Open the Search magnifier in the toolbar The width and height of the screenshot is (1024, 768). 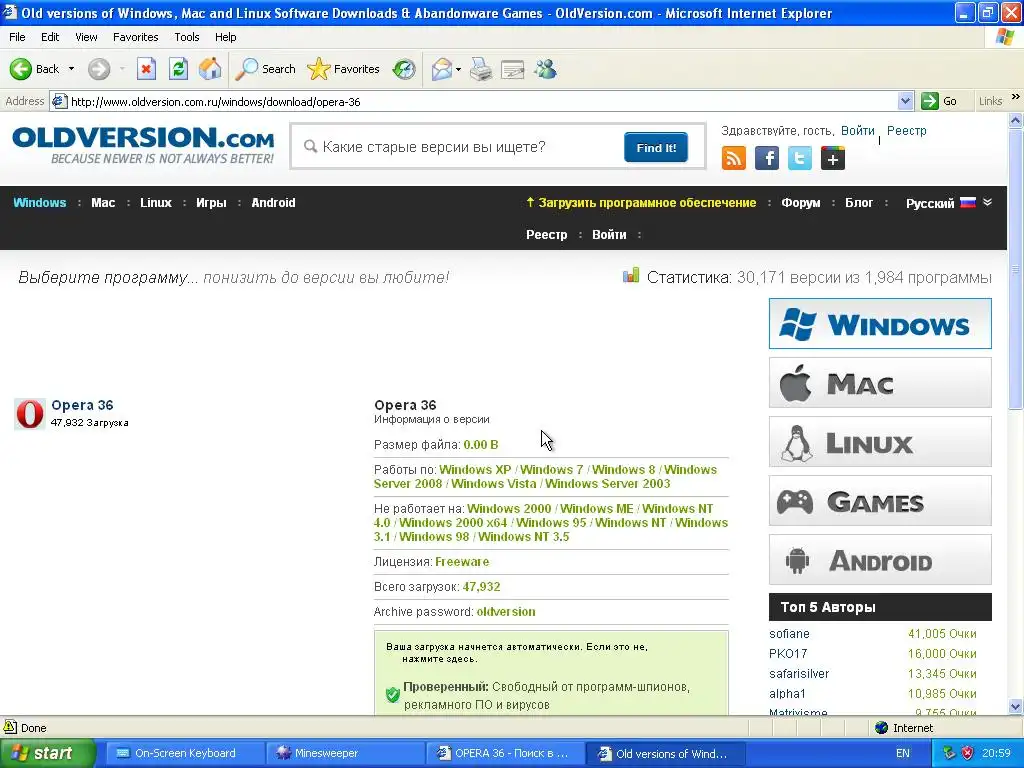click(265, 69)
